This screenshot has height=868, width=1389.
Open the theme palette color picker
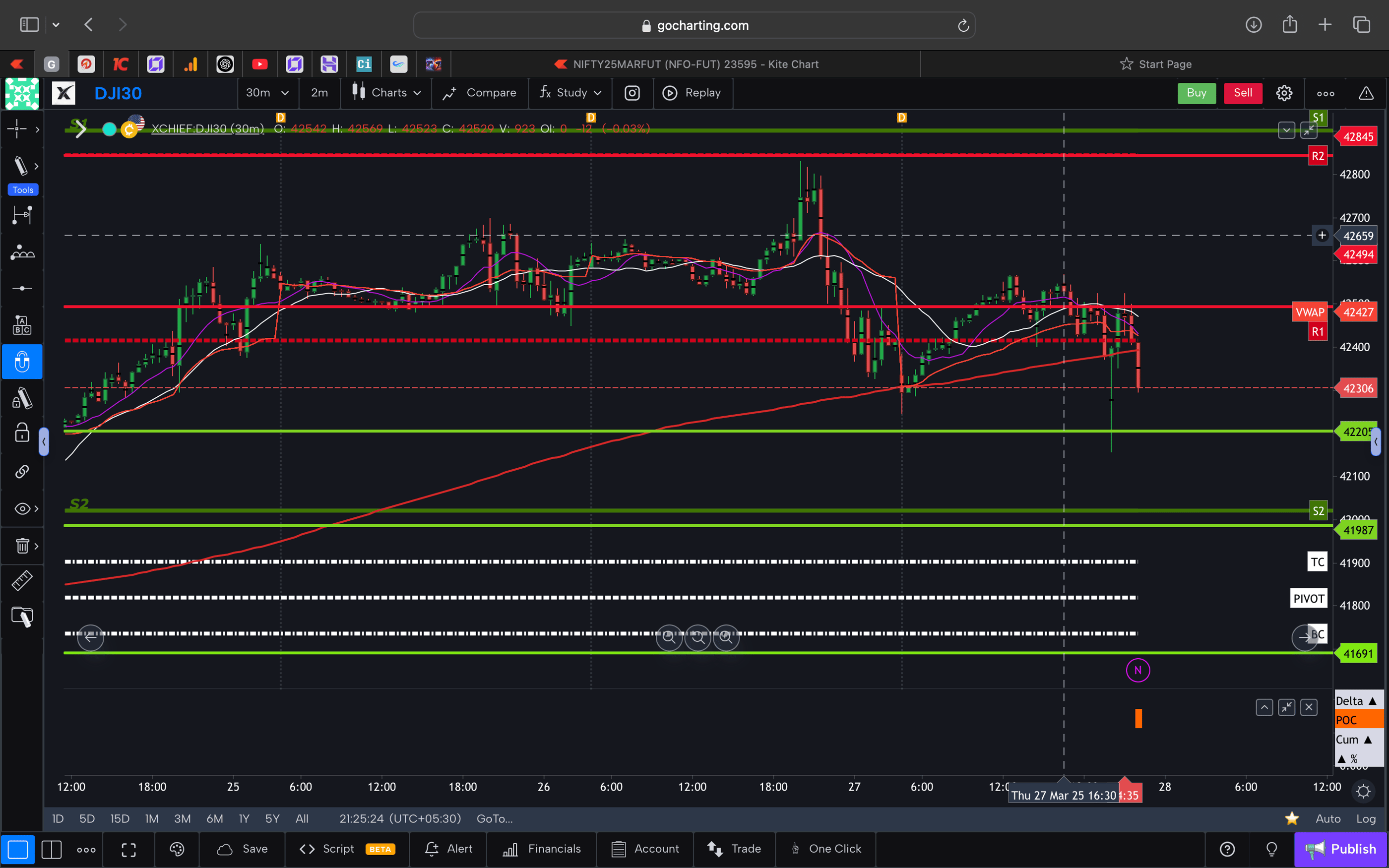click(177, 849)
